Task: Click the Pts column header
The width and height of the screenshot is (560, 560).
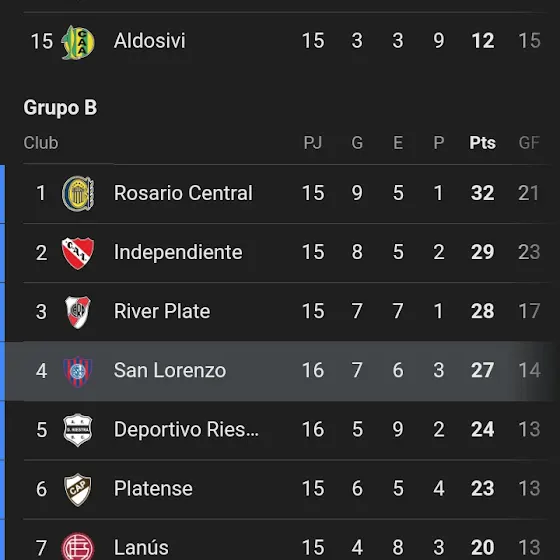Action: 482,142
